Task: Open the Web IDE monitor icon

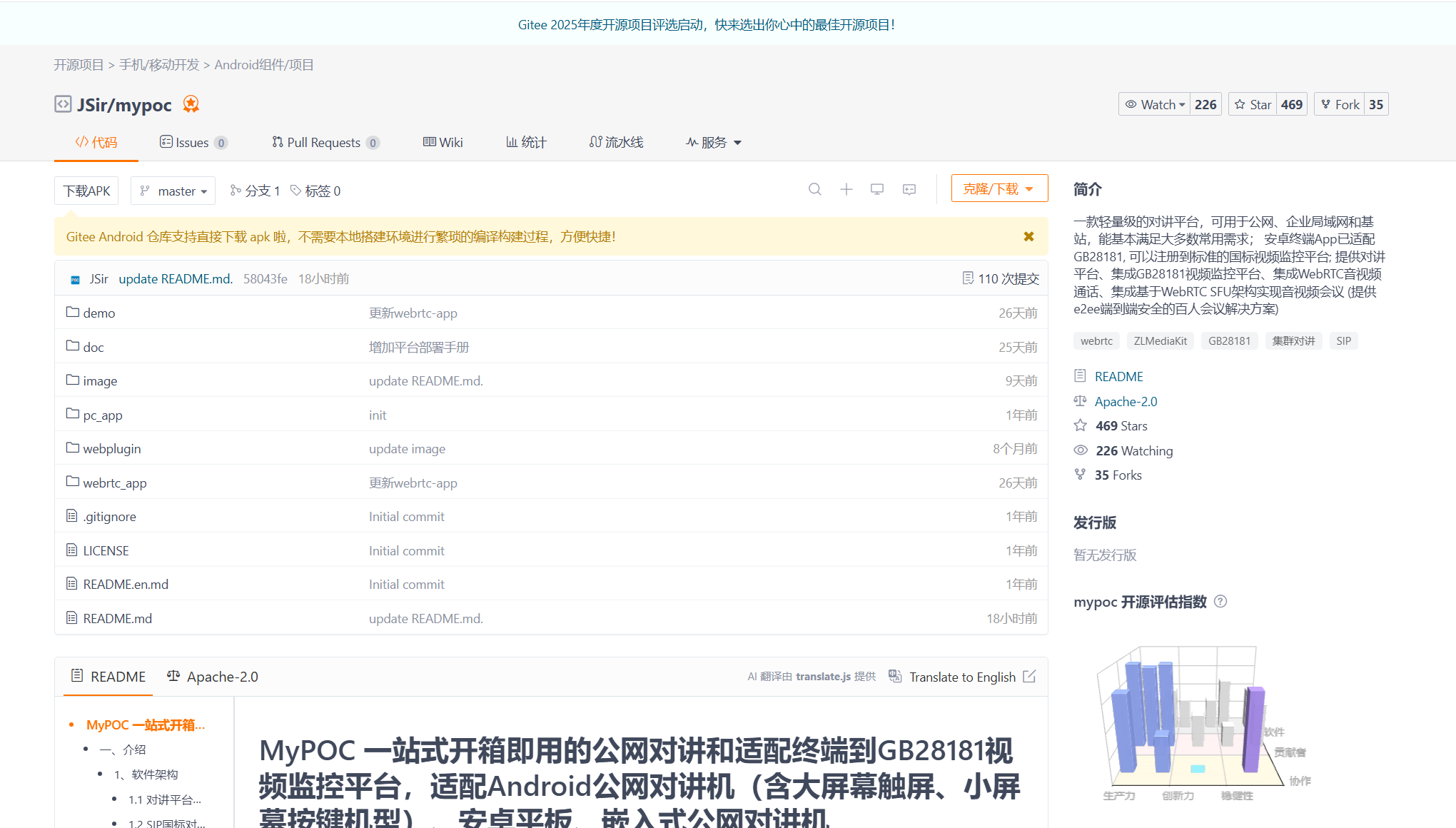Action: point(877,189)
